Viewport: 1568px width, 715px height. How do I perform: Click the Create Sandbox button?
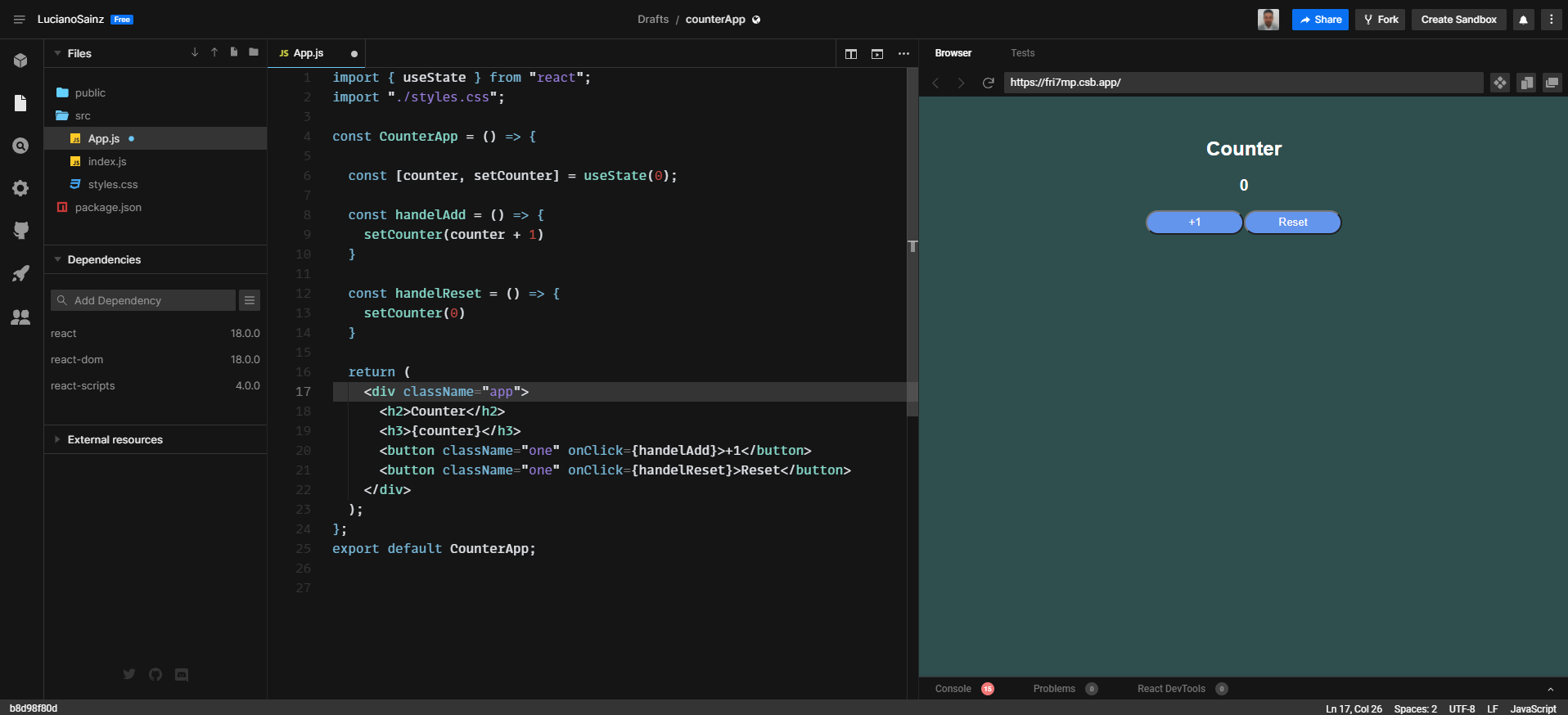(x=1459, y=20)
